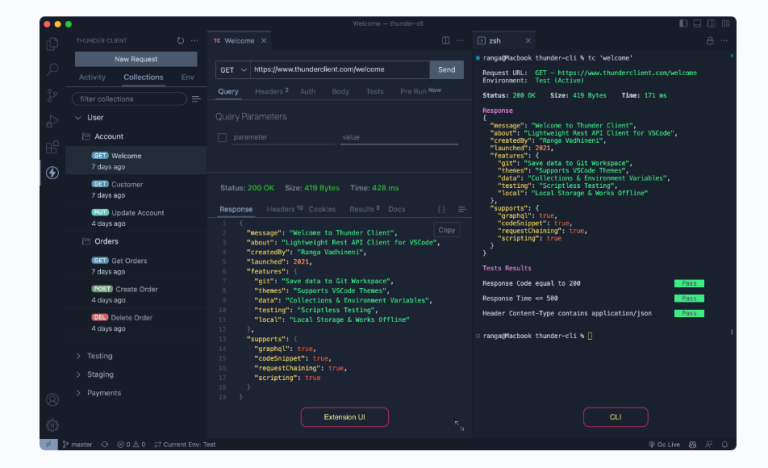Click the Thunder Client lightning bolt icon
This screenshot has height=468, width=768.
52,173
